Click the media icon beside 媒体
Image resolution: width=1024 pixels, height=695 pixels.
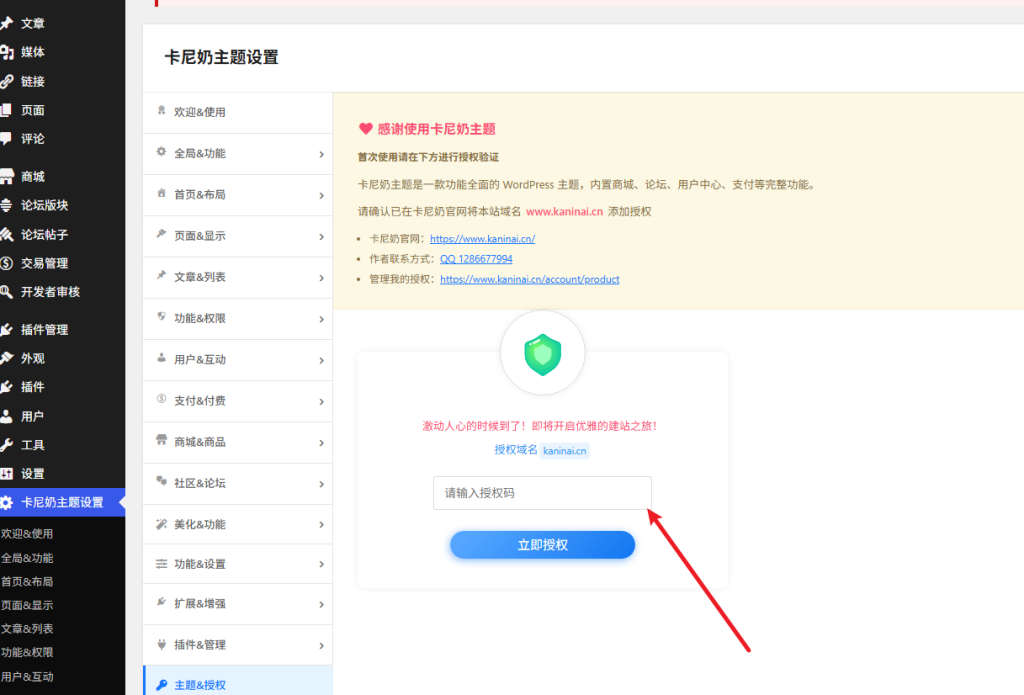7,52
